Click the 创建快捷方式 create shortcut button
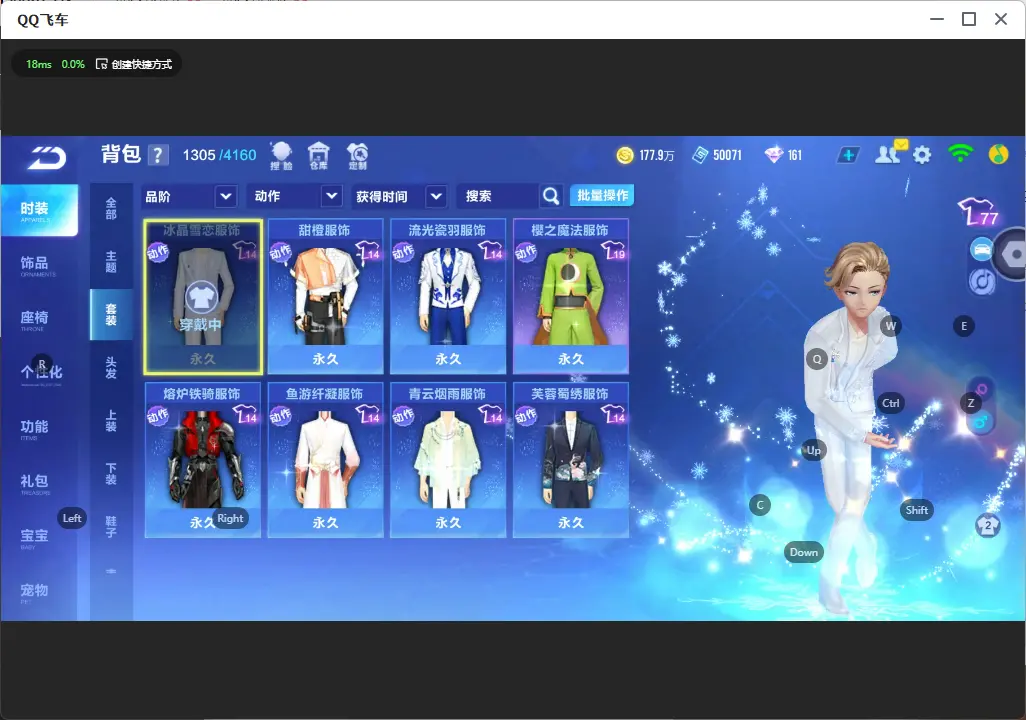The image size is (1026, 720). click(x=134, y=64)
